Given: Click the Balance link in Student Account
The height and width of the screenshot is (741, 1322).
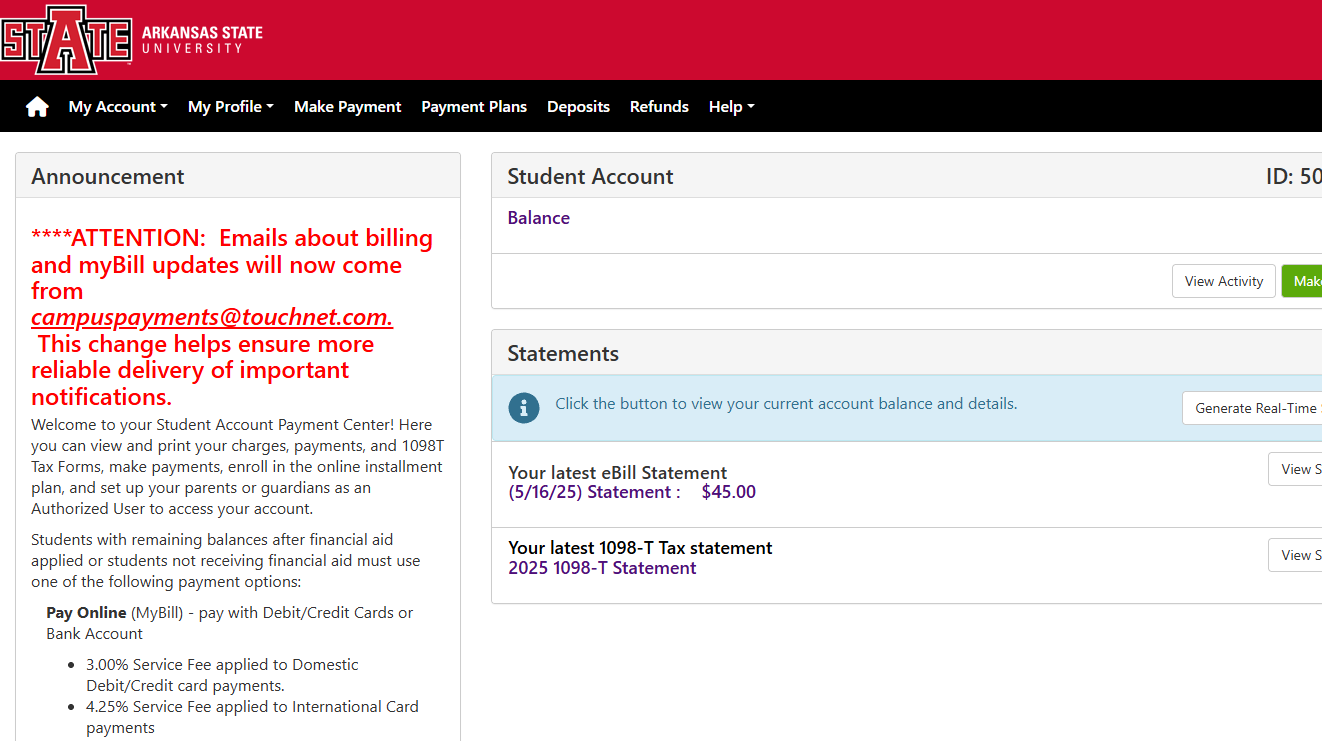Looking at the screenshot, I should (538, 218).
